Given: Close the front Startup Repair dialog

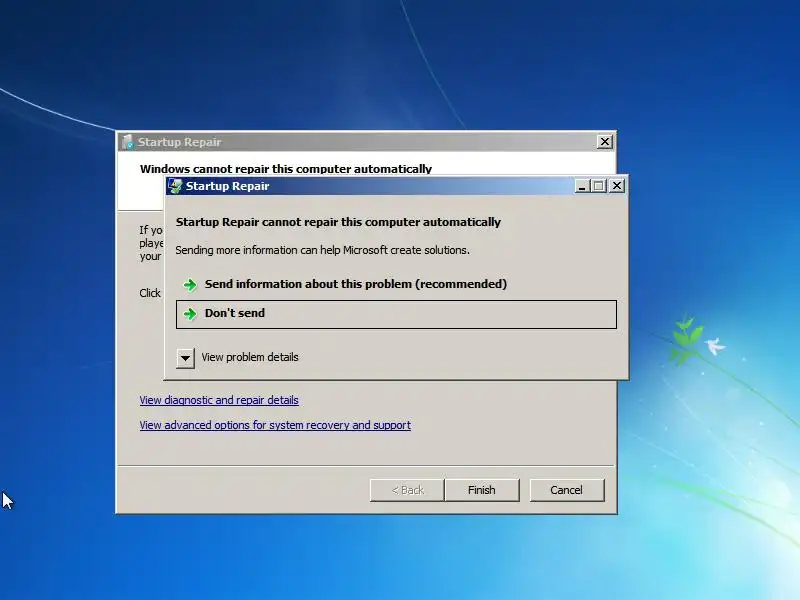Looking at the screenshot, I should [617, 186].
